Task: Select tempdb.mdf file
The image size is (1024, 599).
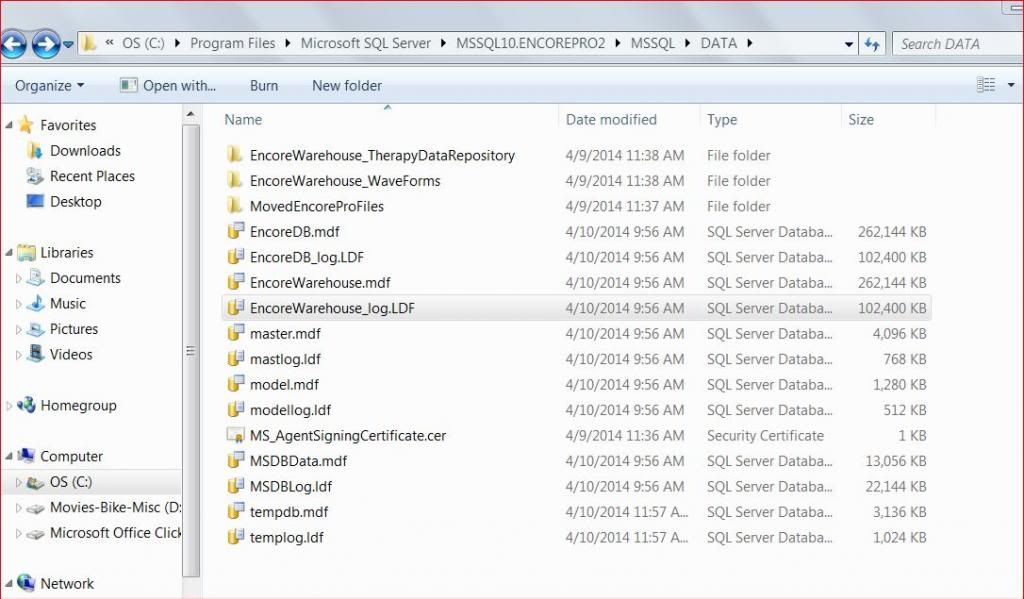Action: pos(288,512)
